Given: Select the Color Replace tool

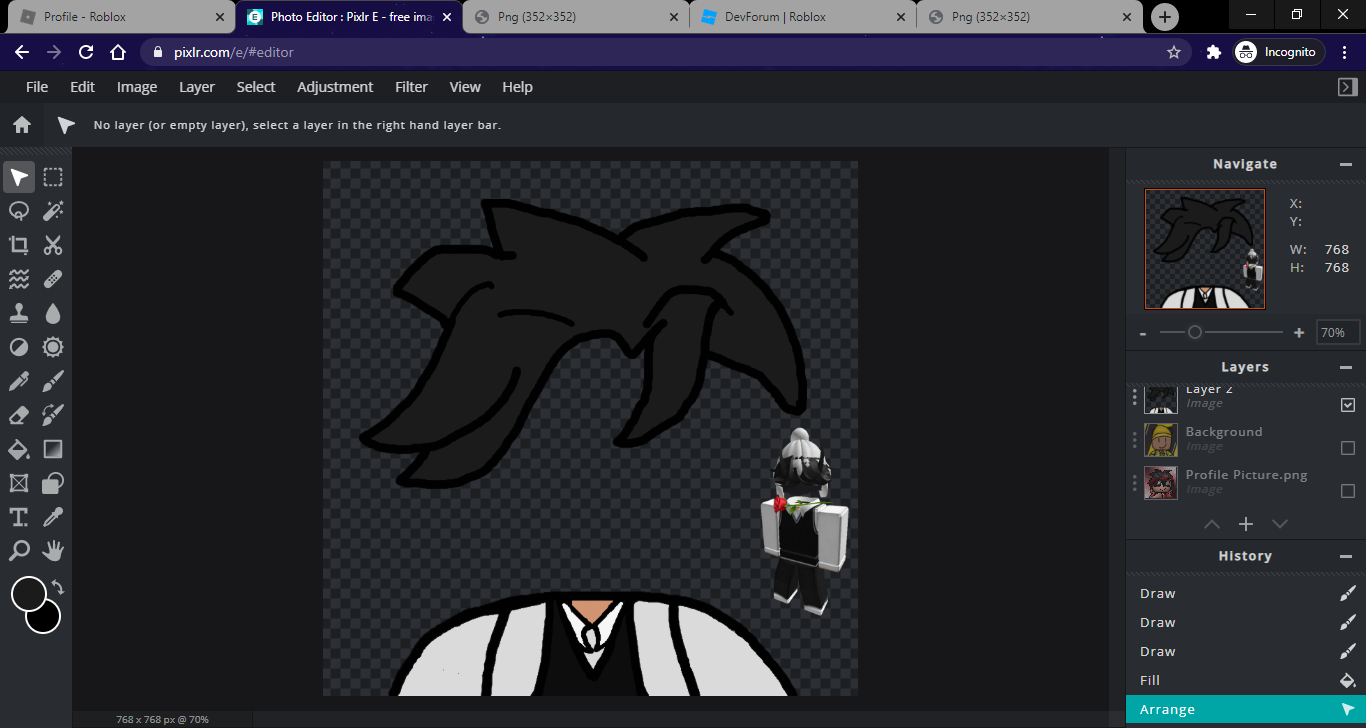Looking at the screenshot, I should tap(53, 415).
